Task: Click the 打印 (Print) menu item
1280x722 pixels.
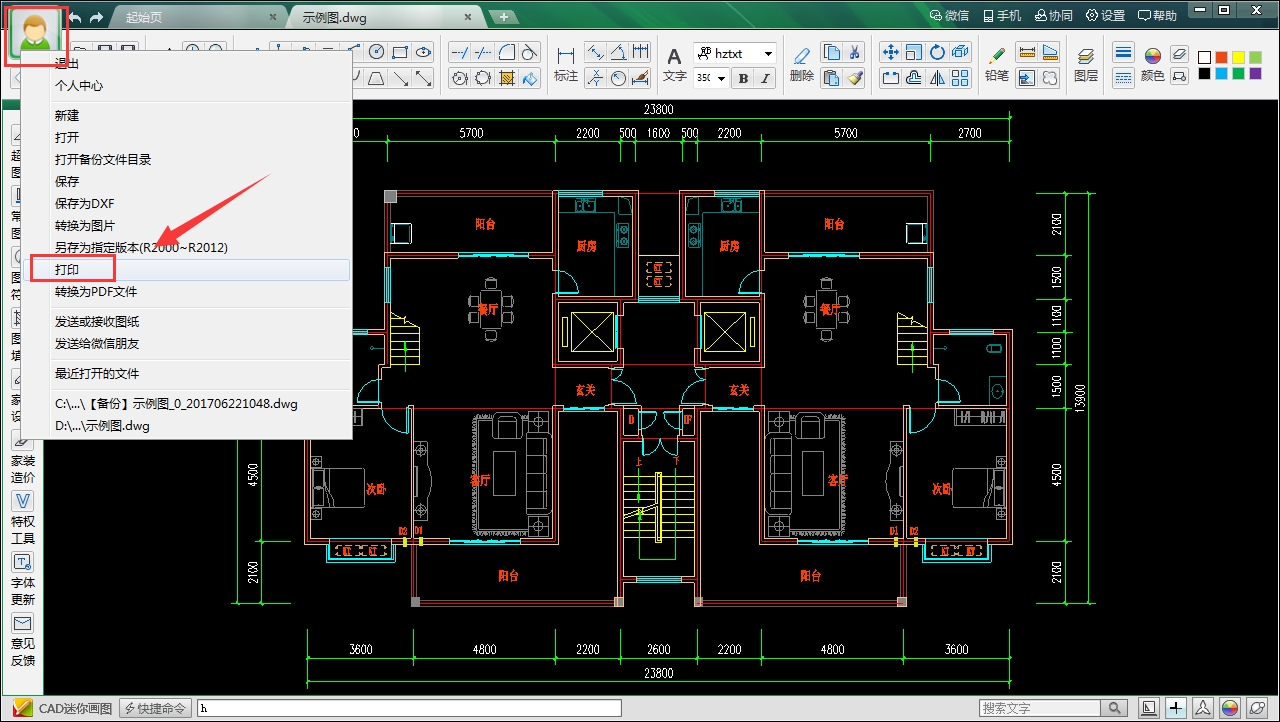Action: click(x=68, y=270)
